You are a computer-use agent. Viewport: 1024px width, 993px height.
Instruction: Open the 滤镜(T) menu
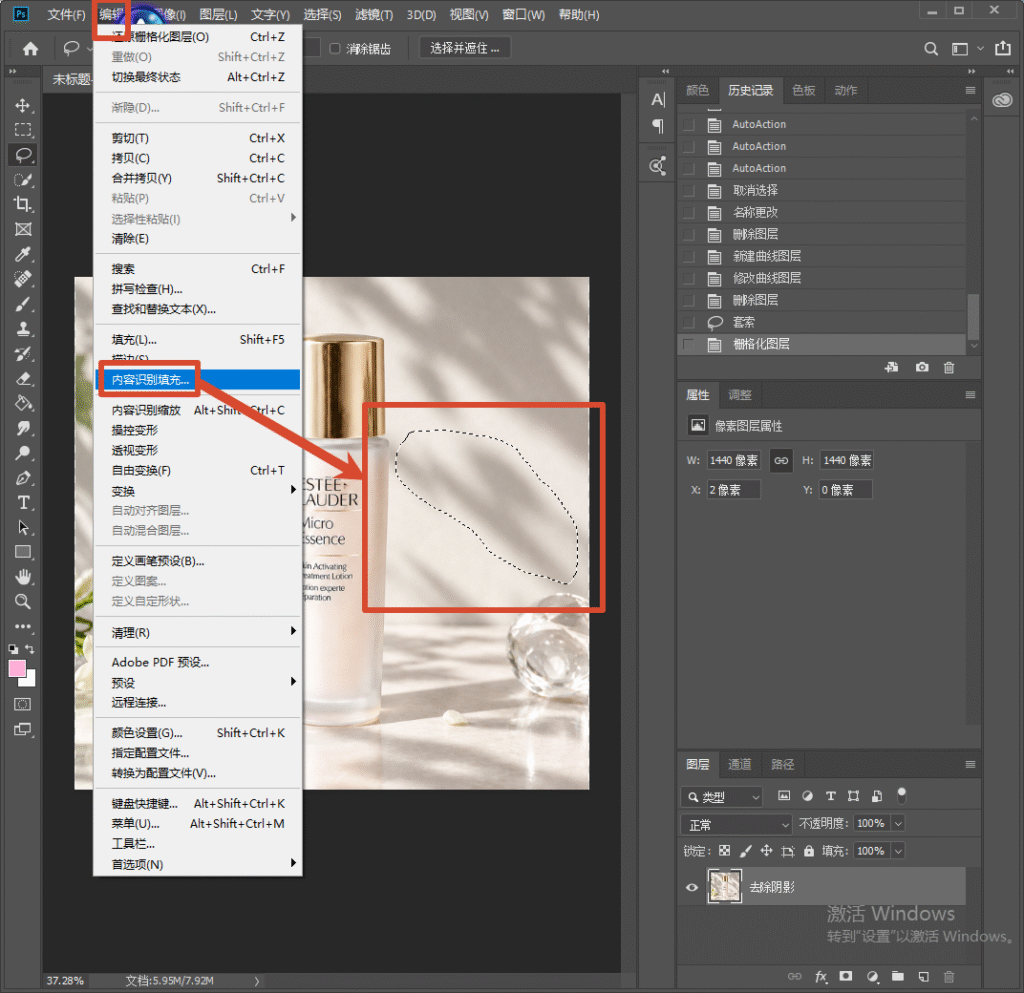coord(374,14)
